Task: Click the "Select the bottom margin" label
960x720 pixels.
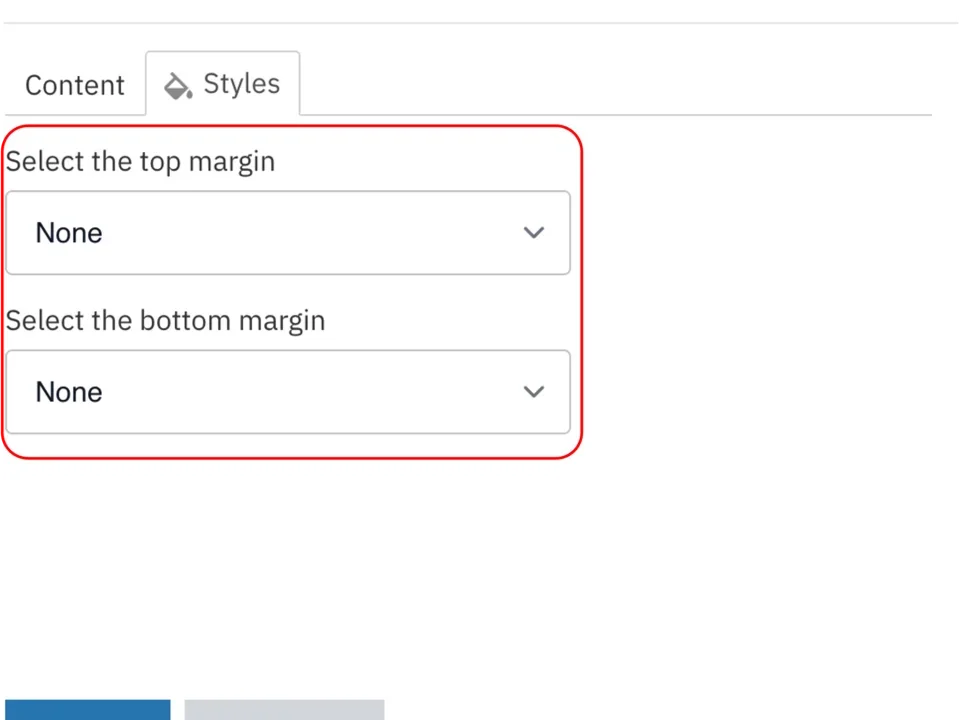Action: click(165, 321)
